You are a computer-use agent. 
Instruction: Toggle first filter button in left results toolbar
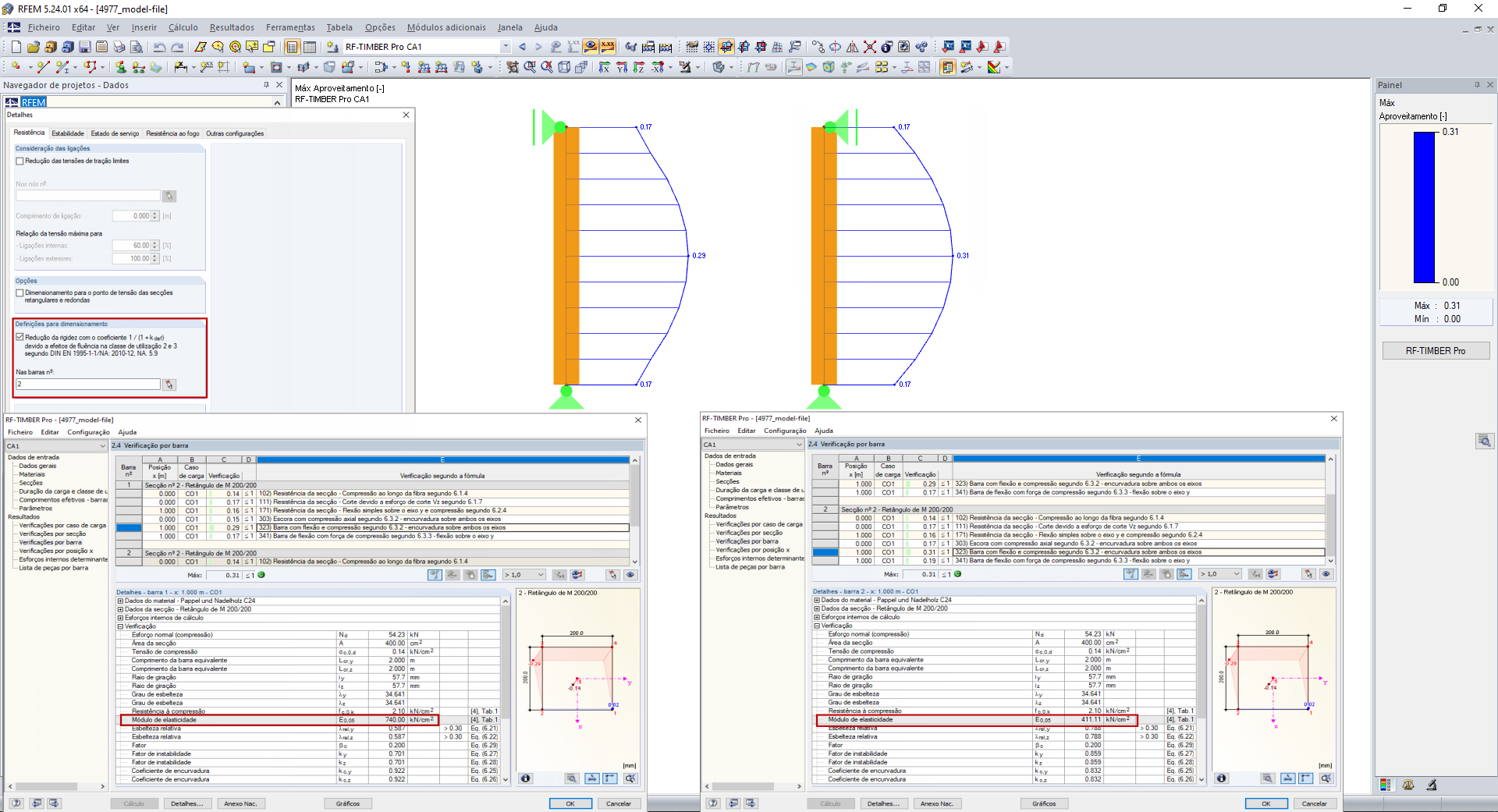435,575
